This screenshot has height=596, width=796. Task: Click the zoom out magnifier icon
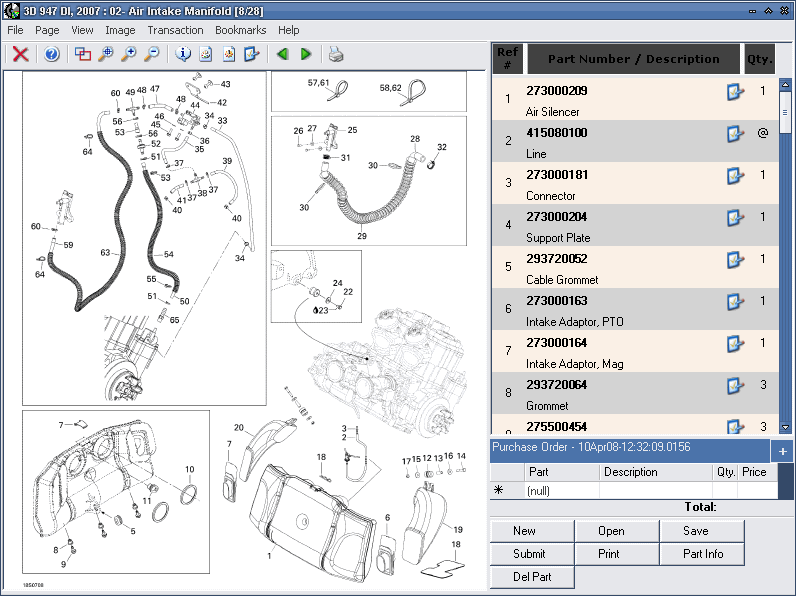[152, 54]
